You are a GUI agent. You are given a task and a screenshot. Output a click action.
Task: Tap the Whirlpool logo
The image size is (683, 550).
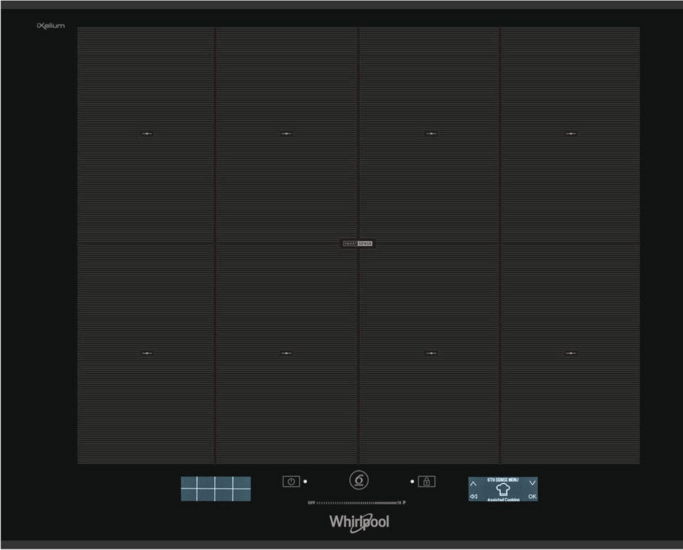point(359,522)
